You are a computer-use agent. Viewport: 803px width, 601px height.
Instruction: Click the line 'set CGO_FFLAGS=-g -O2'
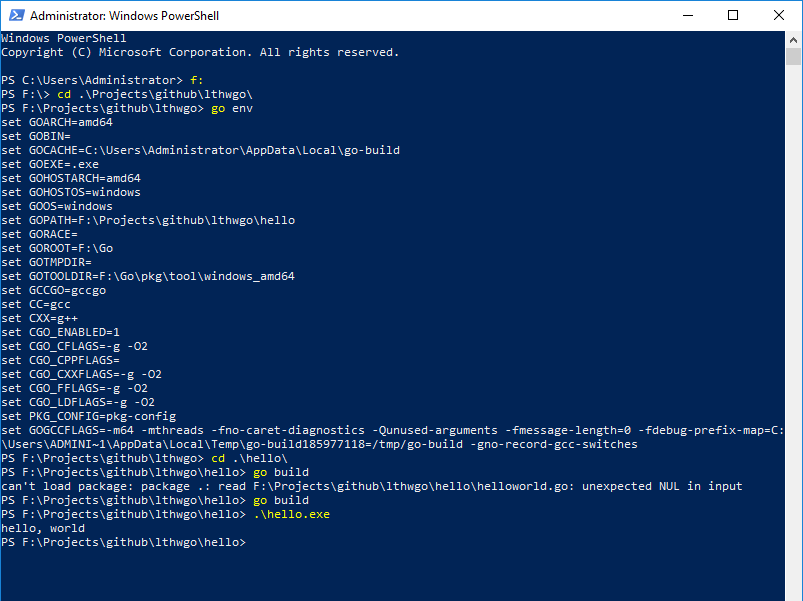(74, 388)
